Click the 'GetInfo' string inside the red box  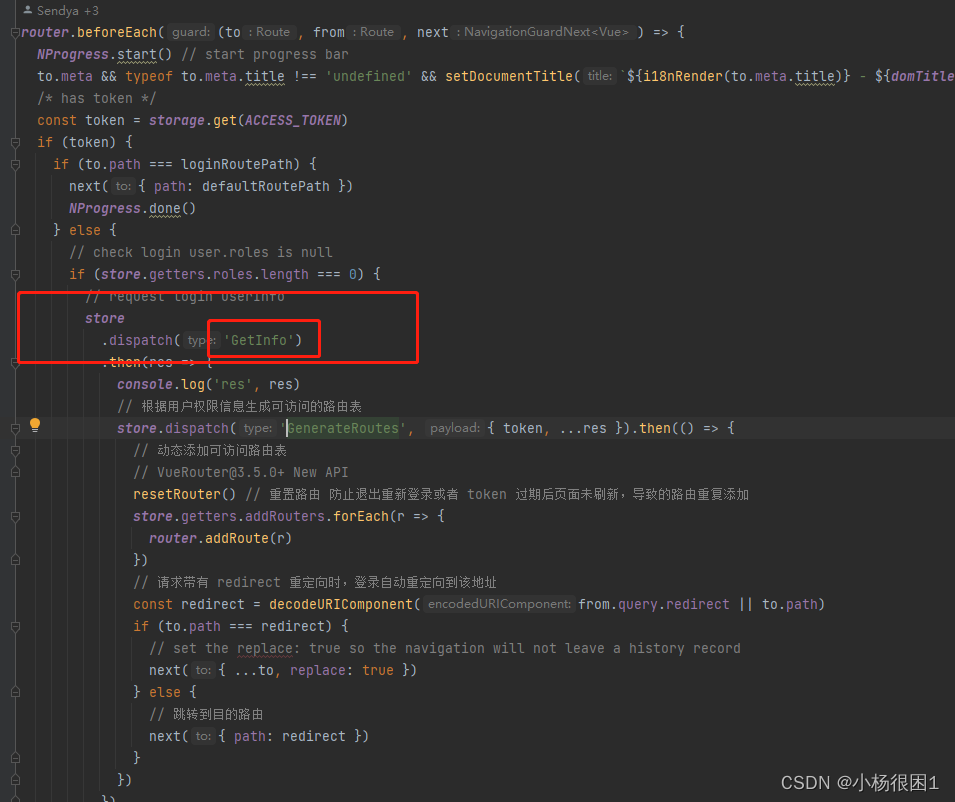[263, 340]
